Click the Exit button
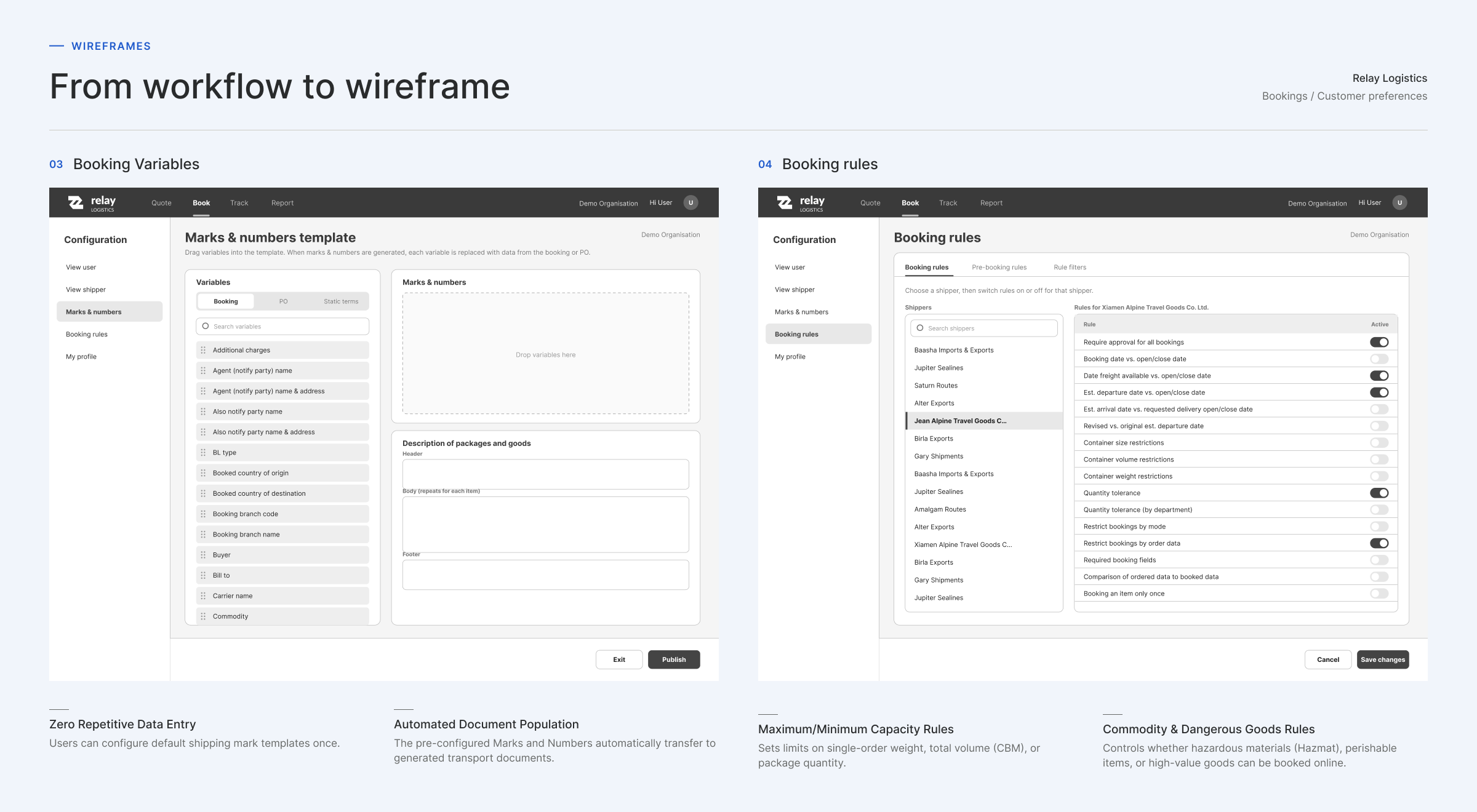This screenshot has height=812, width=1477. point(619,659)
